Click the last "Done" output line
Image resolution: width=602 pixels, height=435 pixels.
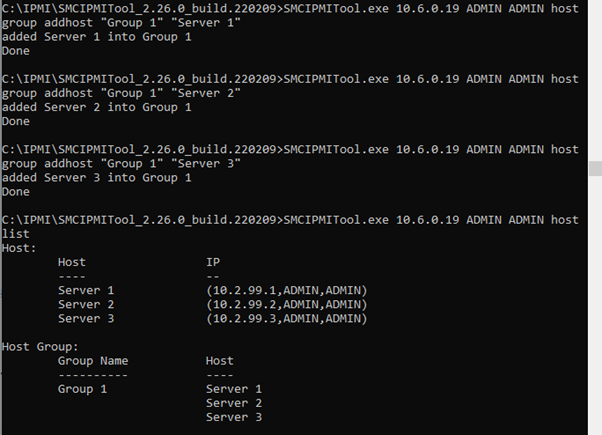click(x=16, y=191)
